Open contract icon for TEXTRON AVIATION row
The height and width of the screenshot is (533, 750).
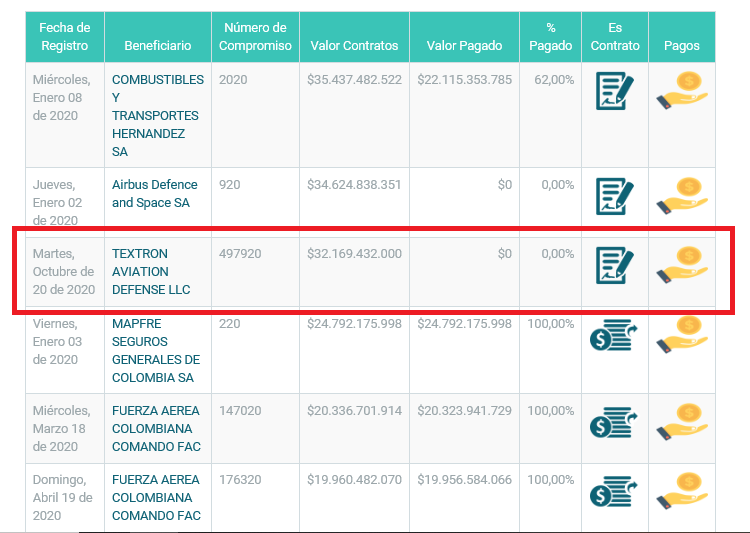pos(615,265)
